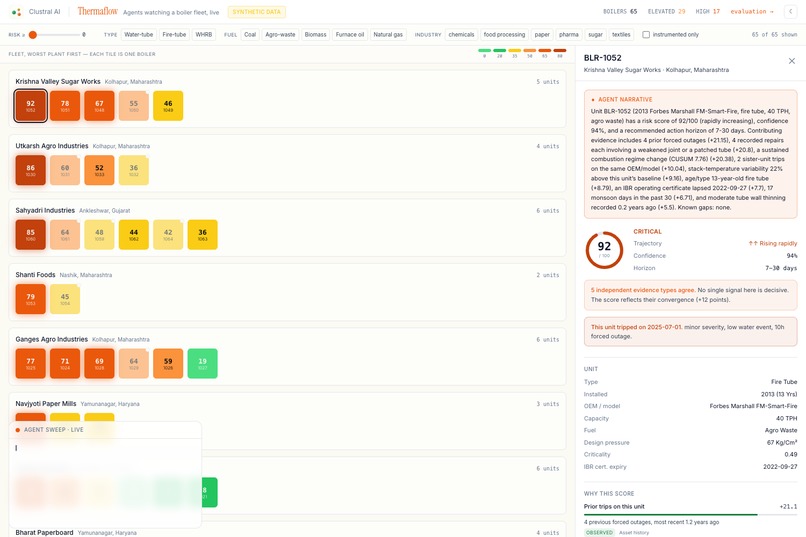Image resolution: width=806 pixels, height=537 pixels.
Task: Click the BLR-1052 panel title
Action: [602, 58]
